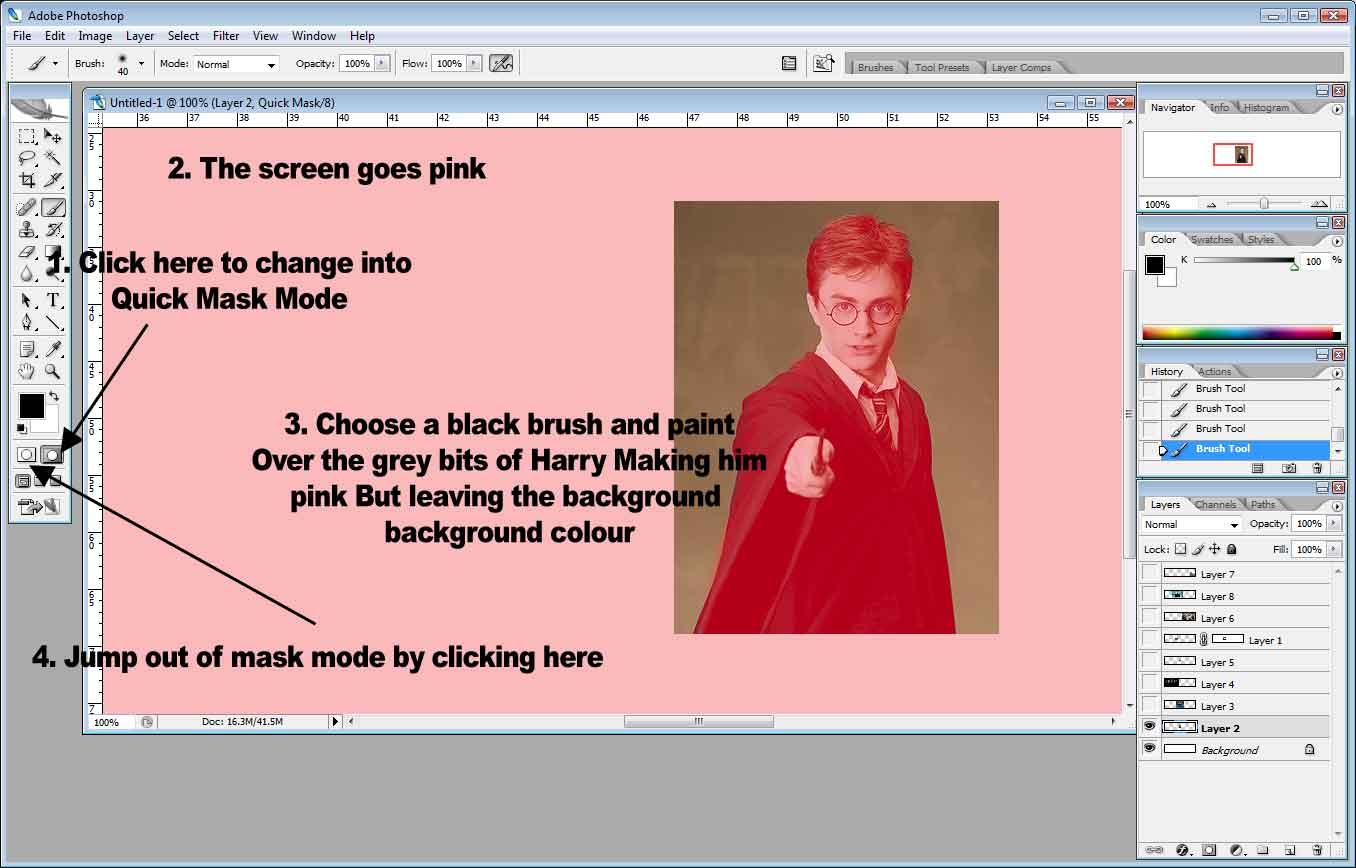Click the Navigator zoom slider handle

point(1264,203)
